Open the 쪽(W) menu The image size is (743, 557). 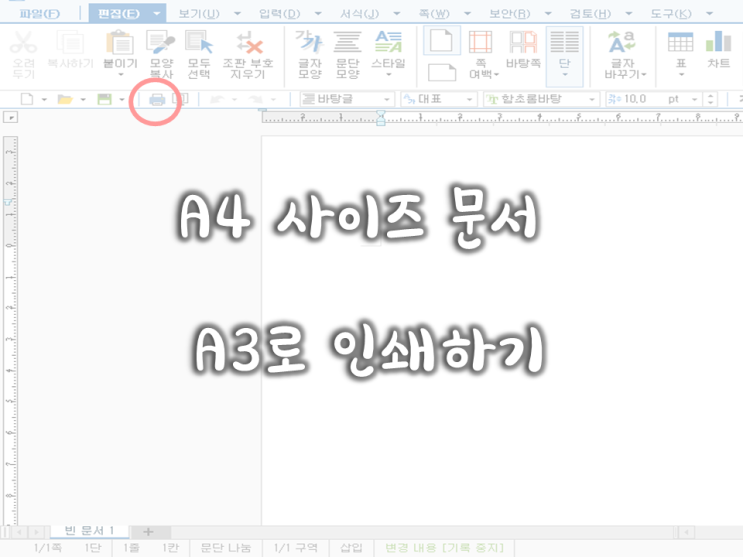[434, 13]
